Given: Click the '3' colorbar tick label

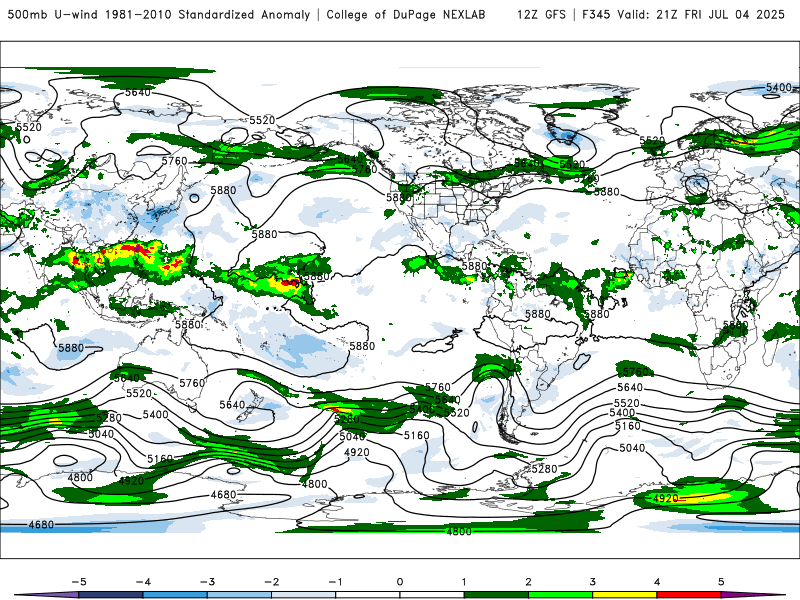Looking at the screenshot, I should point(593,582).
